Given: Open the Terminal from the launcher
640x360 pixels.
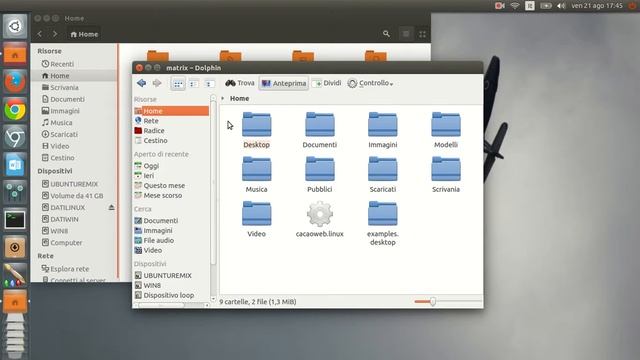Looking at the screenshot, I should coord(15,220).
